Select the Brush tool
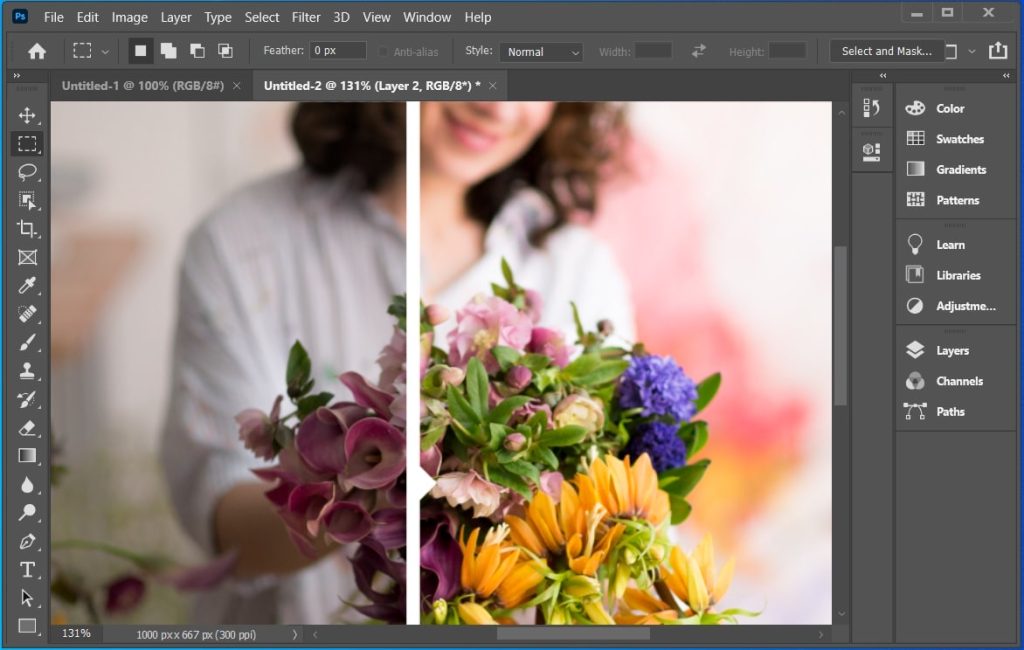 27,343
